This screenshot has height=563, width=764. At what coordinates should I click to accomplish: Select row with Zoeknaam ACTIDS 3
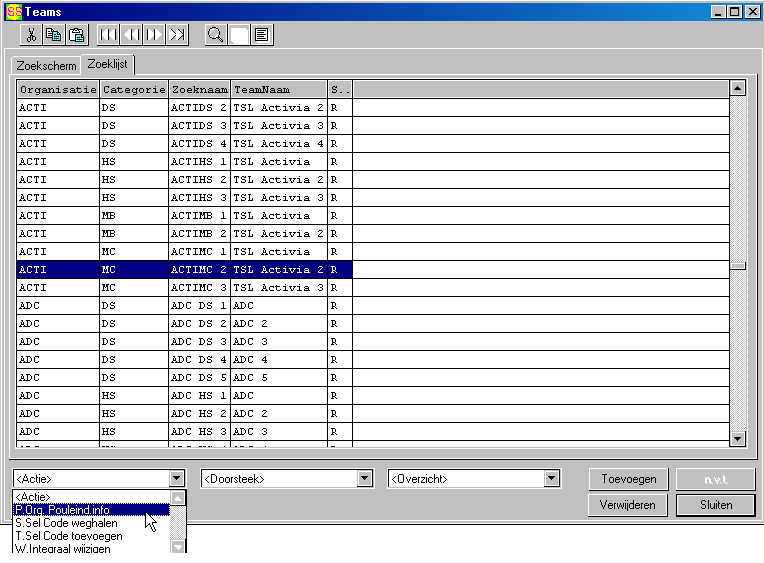pos(184,125)
